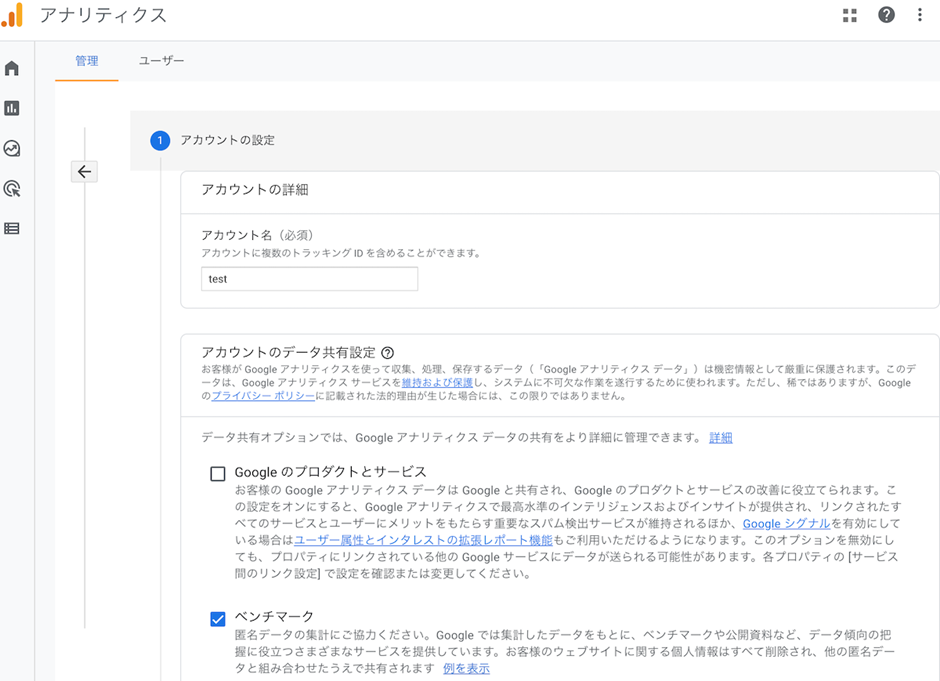Click the Google のプロダクトとサービス label
The width and height of the screenshot is (940, 681).
(330, 472)
